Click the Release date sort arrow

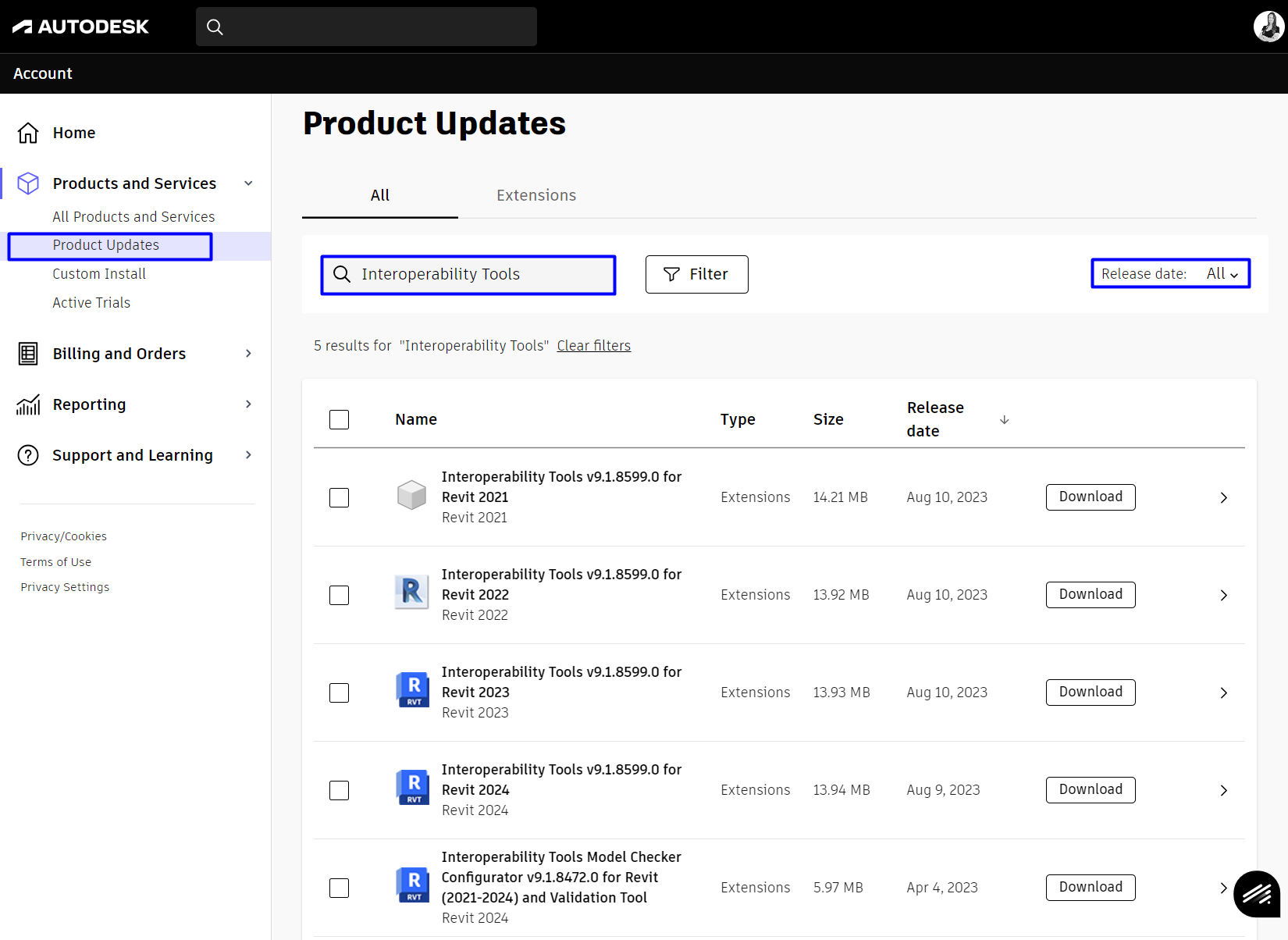click(1005, 420)
